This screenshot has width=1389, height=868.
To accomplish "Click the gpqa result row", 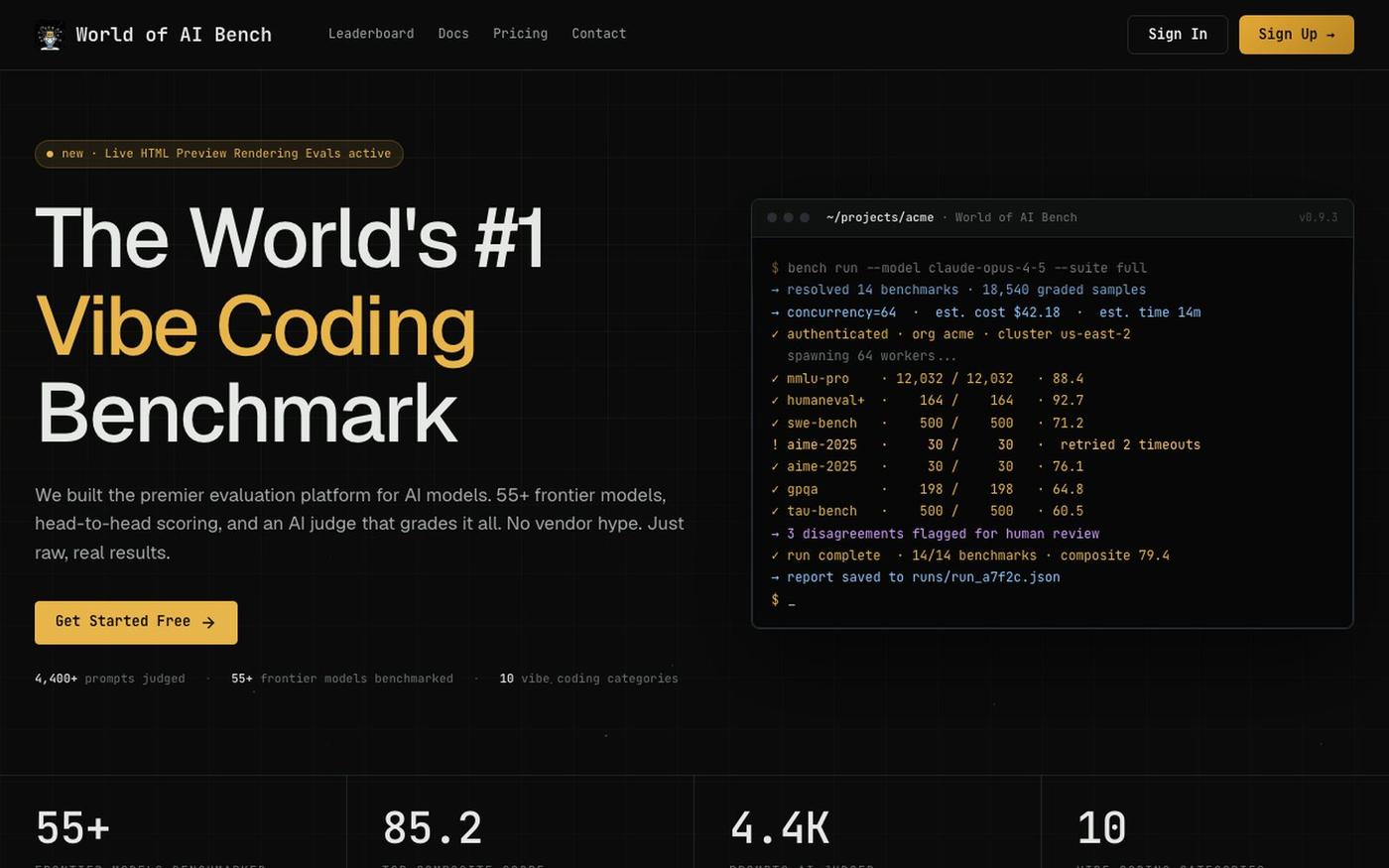I will [927, 489].
